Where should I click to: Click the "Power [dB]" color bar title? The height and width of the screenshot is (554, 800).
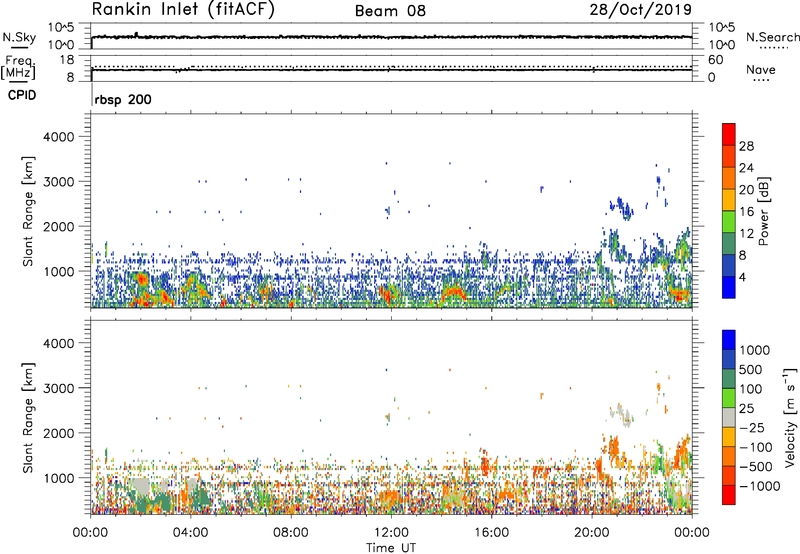tap(764, 212)
